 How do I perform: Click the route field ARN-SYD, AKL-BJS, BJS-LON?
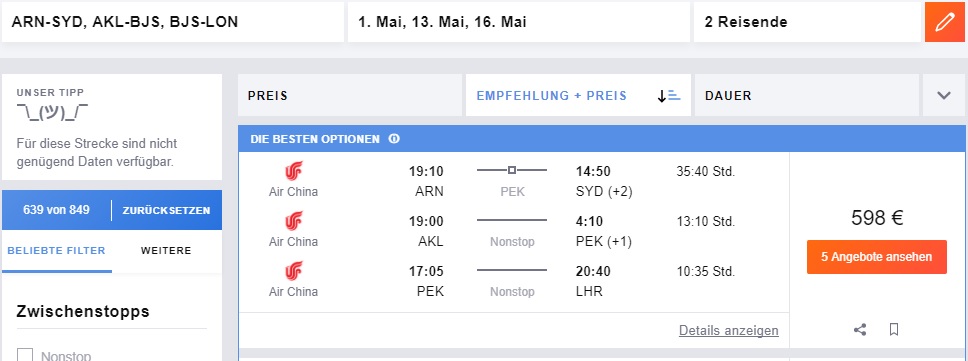click(x=173, y=22)
